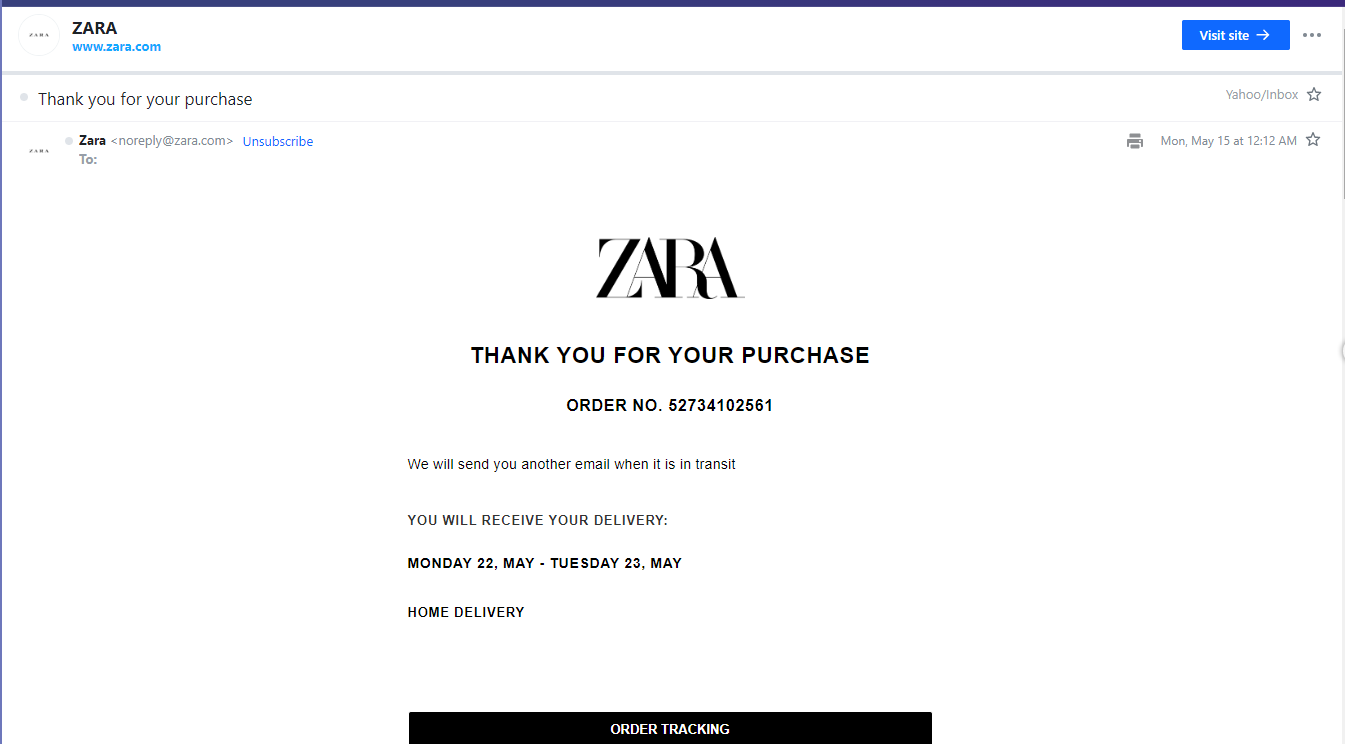The width and height of the screenshot is (1345, 744).
Task: Click the Visit site button
Action: click(1235, 35)
